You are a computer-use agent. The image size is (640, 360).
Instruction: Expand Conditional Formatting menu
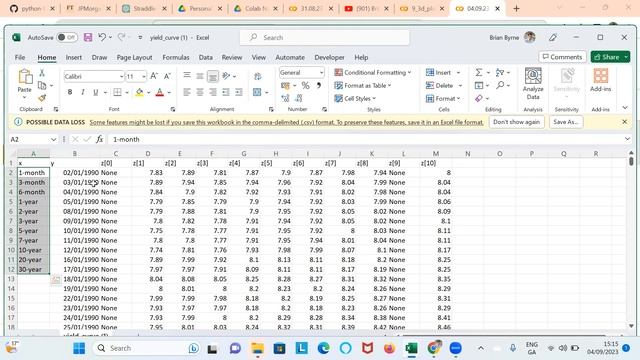(373, 73)
